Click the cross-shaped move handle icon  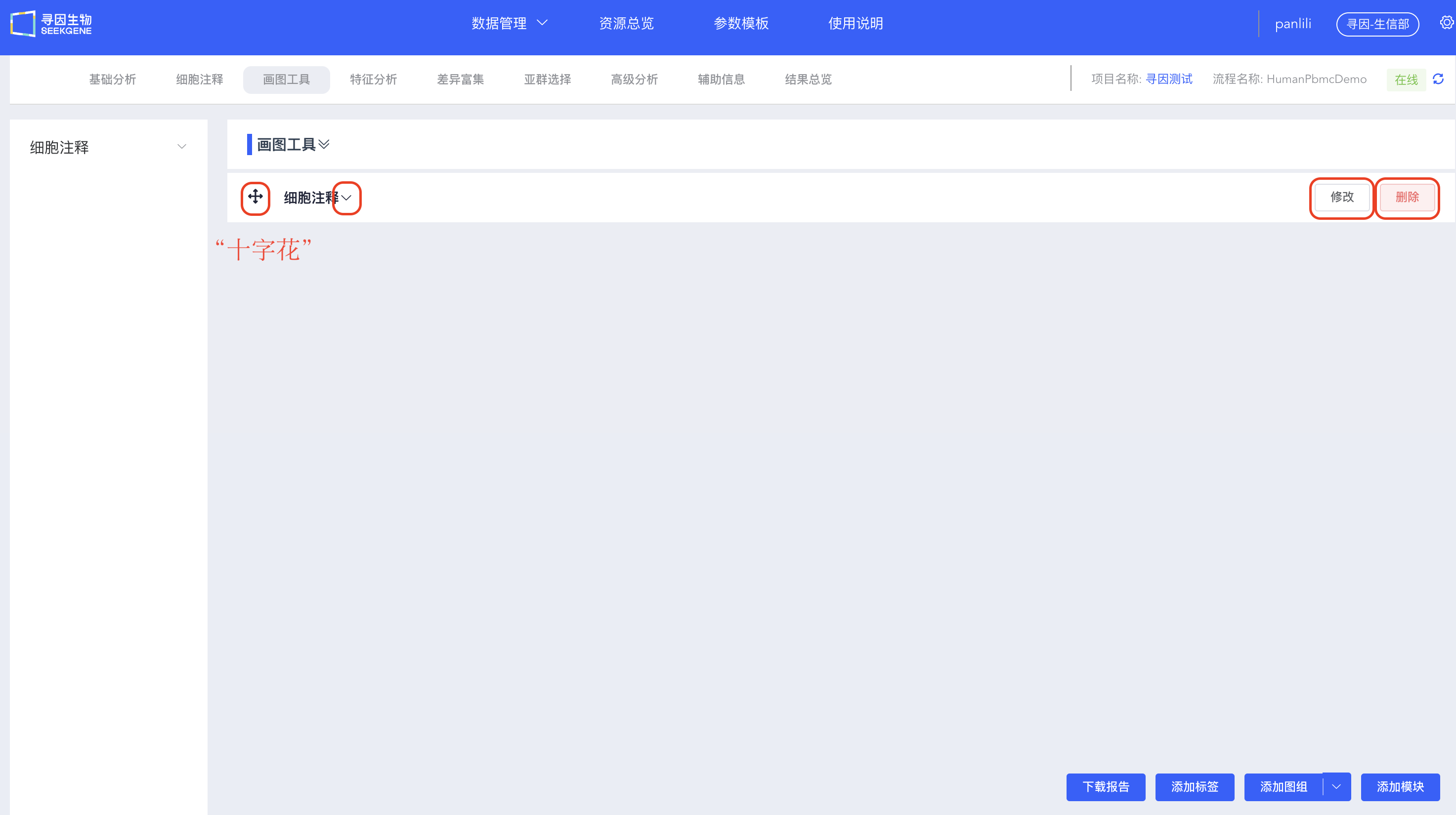click(x=256, y=197)
